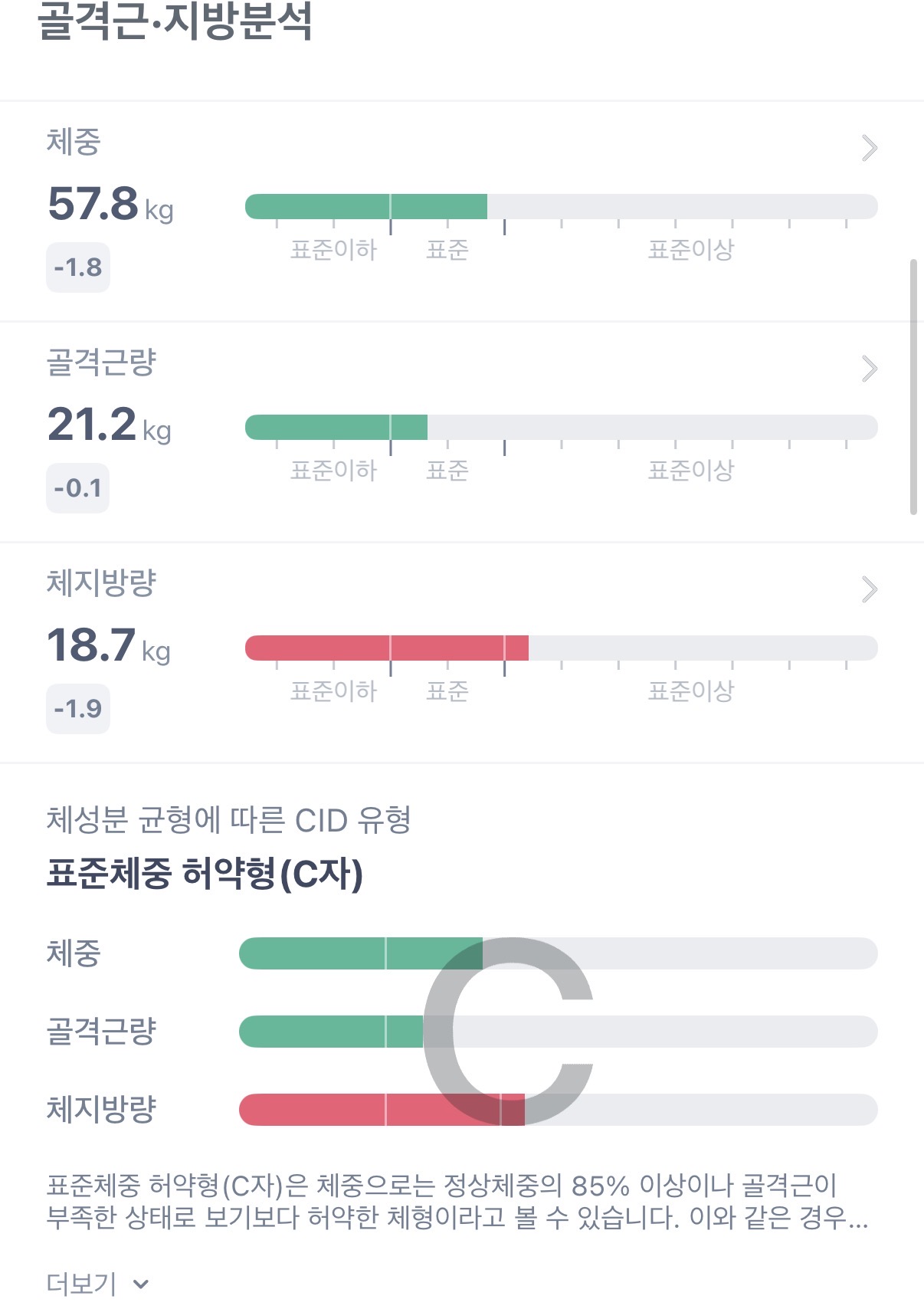Screen dimensions: 924x1309
Task: Tap the -0.1 muscle change badge
Action: click(78, 488)
